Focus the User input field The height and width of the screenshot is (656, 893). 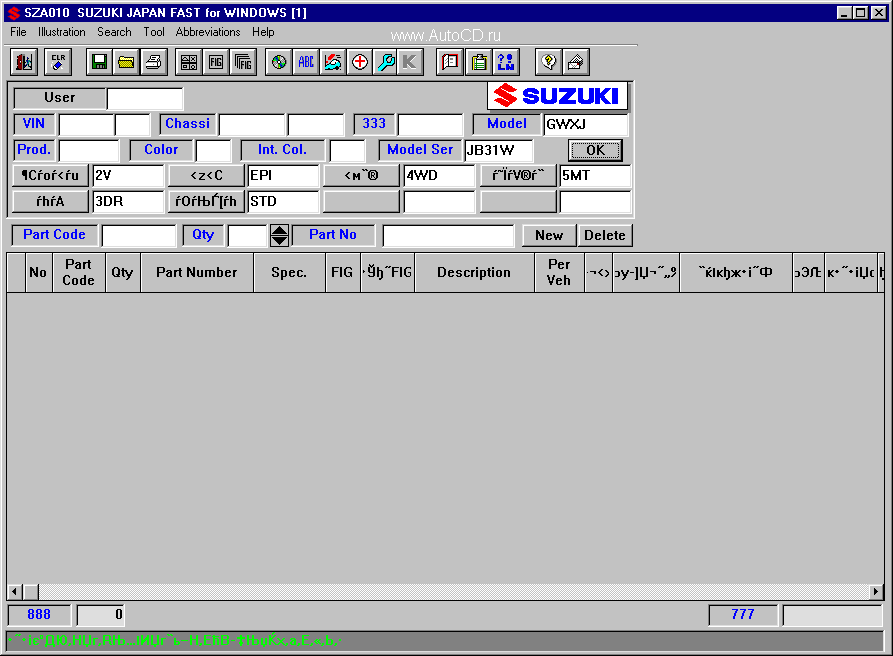pos(145,99)
